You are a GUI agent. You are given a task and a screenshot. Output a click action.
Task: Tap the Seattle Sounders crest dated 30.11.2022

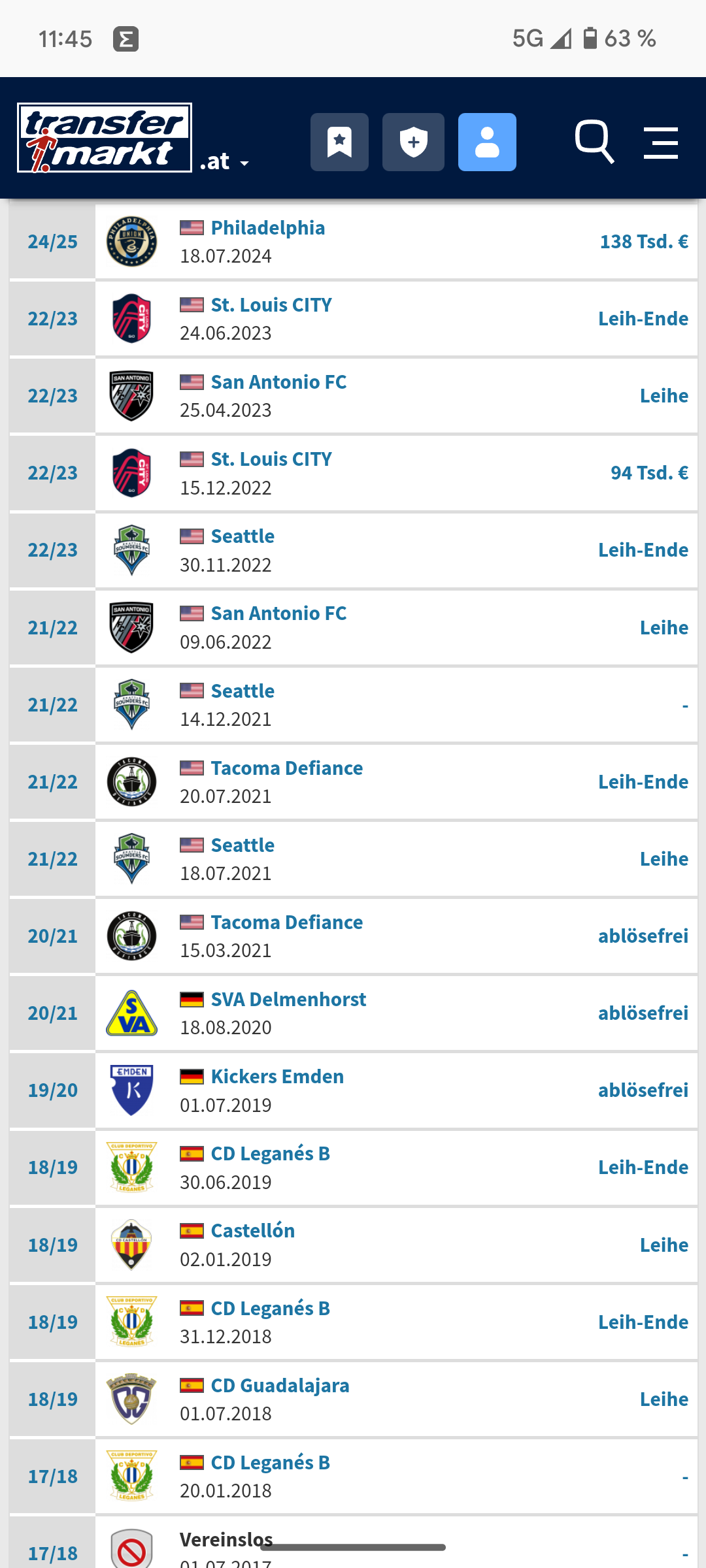[131, 550]
